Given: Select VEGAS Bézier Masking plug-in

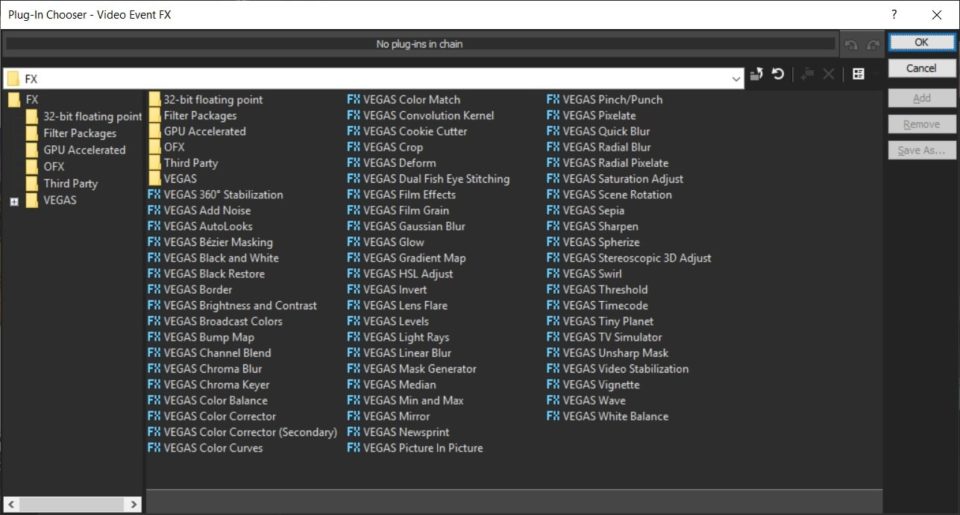Looking at the screenshot, I should (211, 242).
